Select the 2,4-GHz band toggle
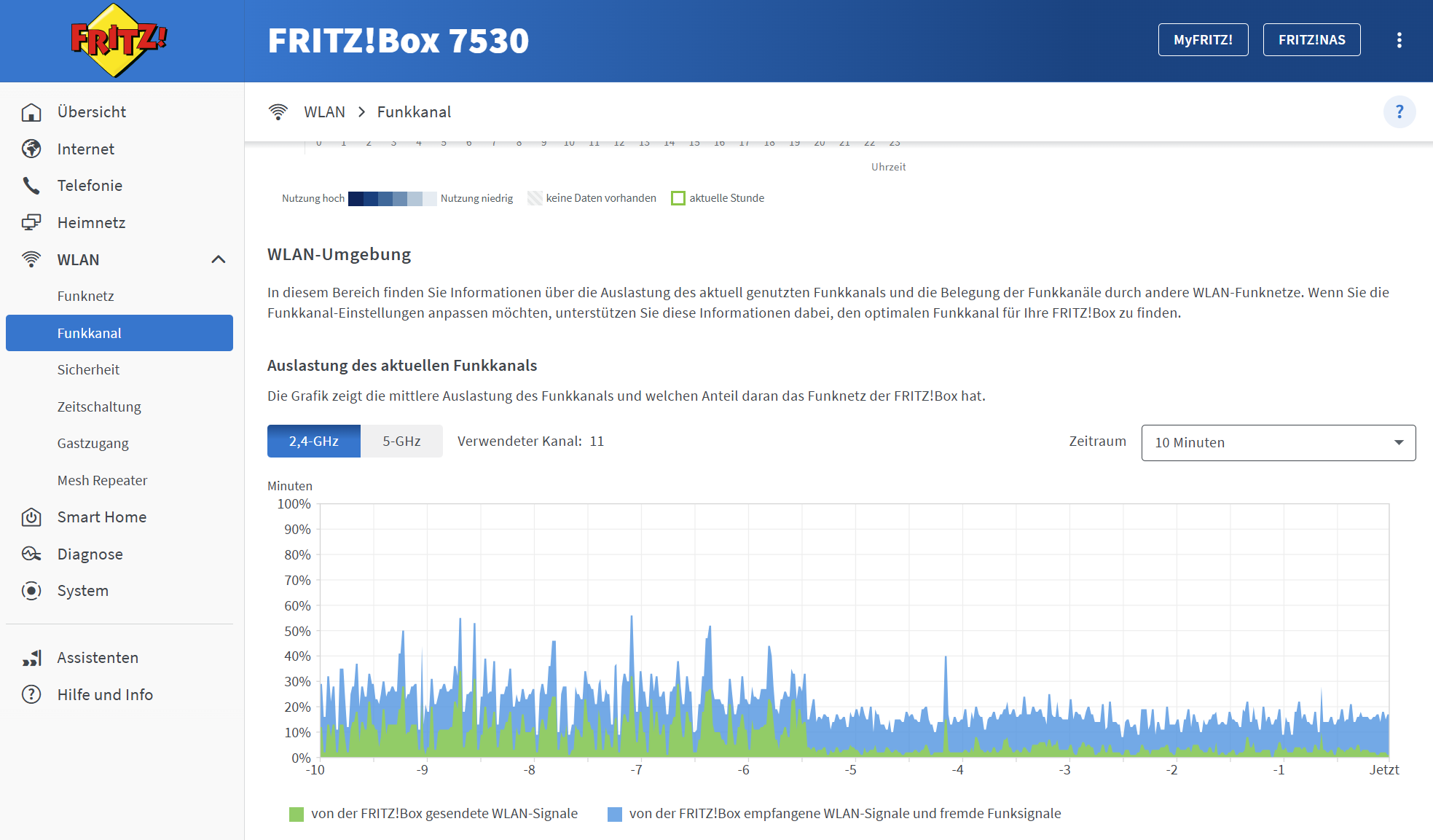The width and height of the screenshot is (1433, 840). coord(313,441)
